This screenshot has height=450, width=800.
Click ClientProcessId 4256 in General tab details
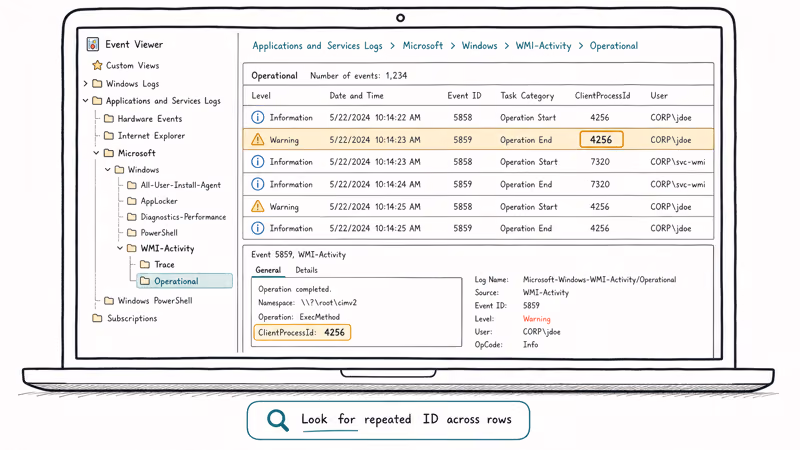click(x=302, y=332)
